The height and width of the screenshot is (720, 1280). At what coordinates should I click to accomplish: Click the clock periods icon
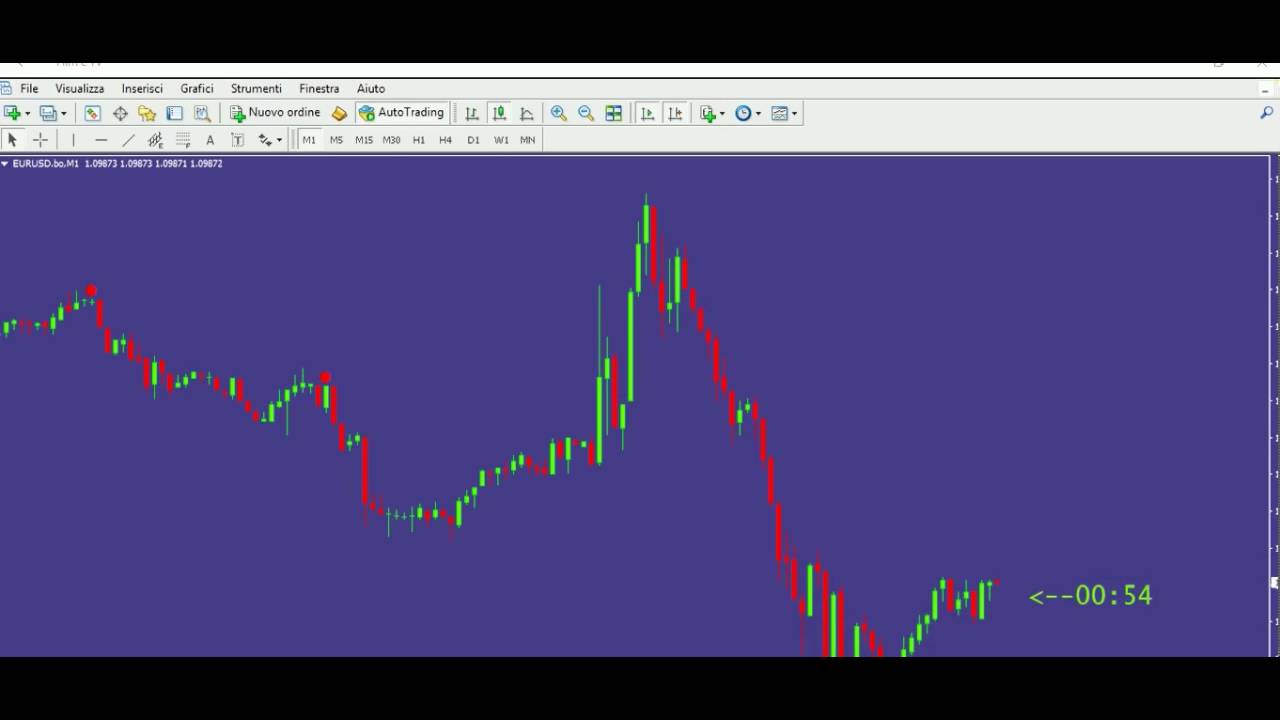point(743,114)
